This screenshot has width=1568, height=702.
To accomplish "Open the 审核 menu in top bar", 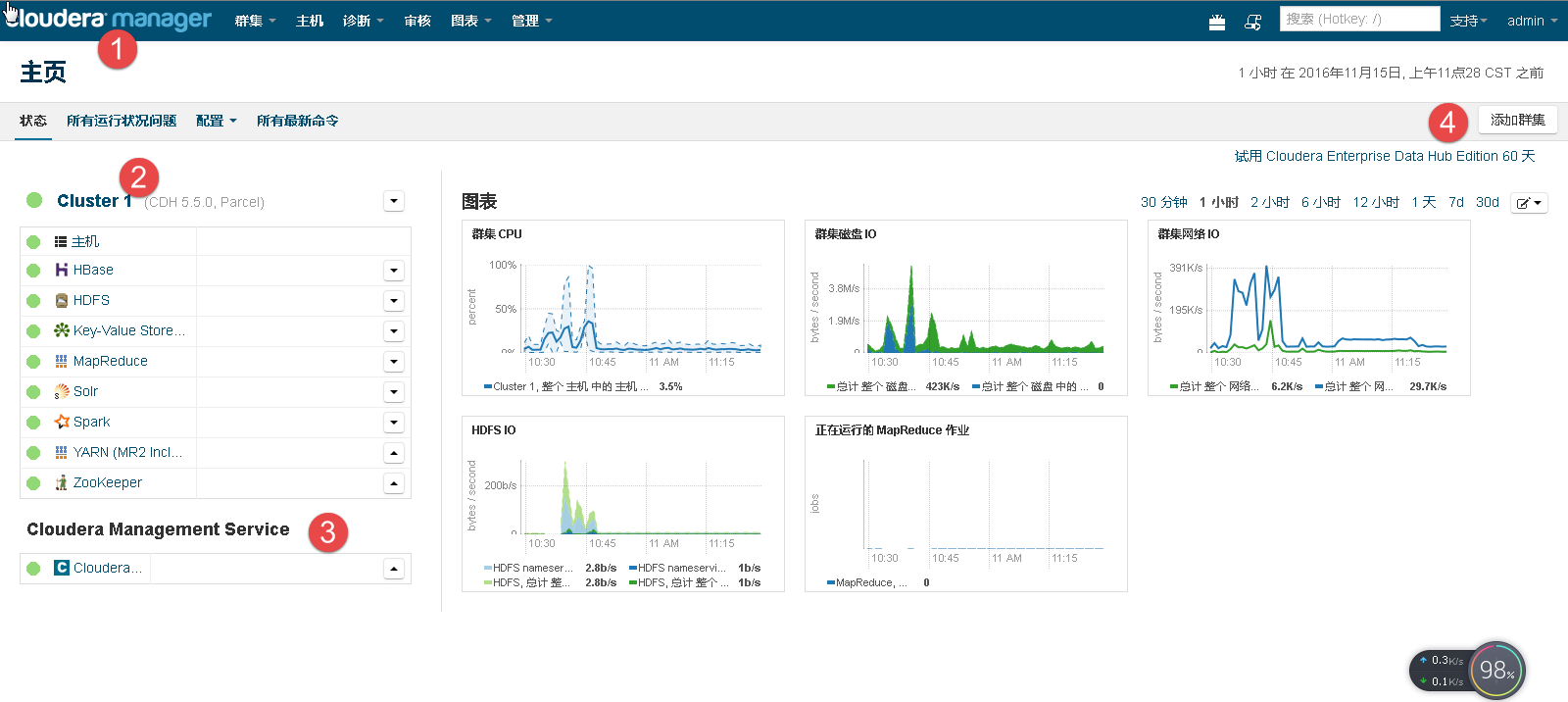I will pyautogui.click(x=417, y=21).
